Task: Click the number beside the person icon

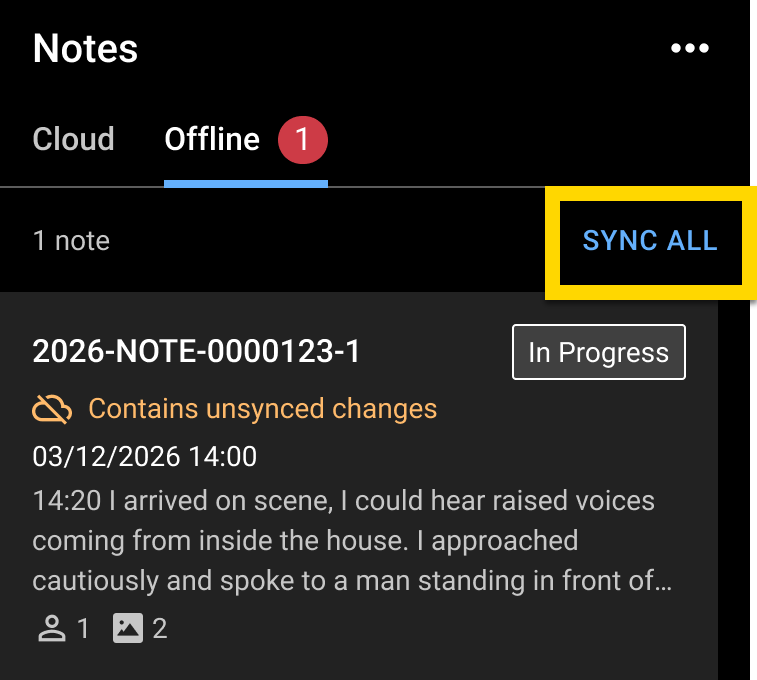Action: (83, 628)
